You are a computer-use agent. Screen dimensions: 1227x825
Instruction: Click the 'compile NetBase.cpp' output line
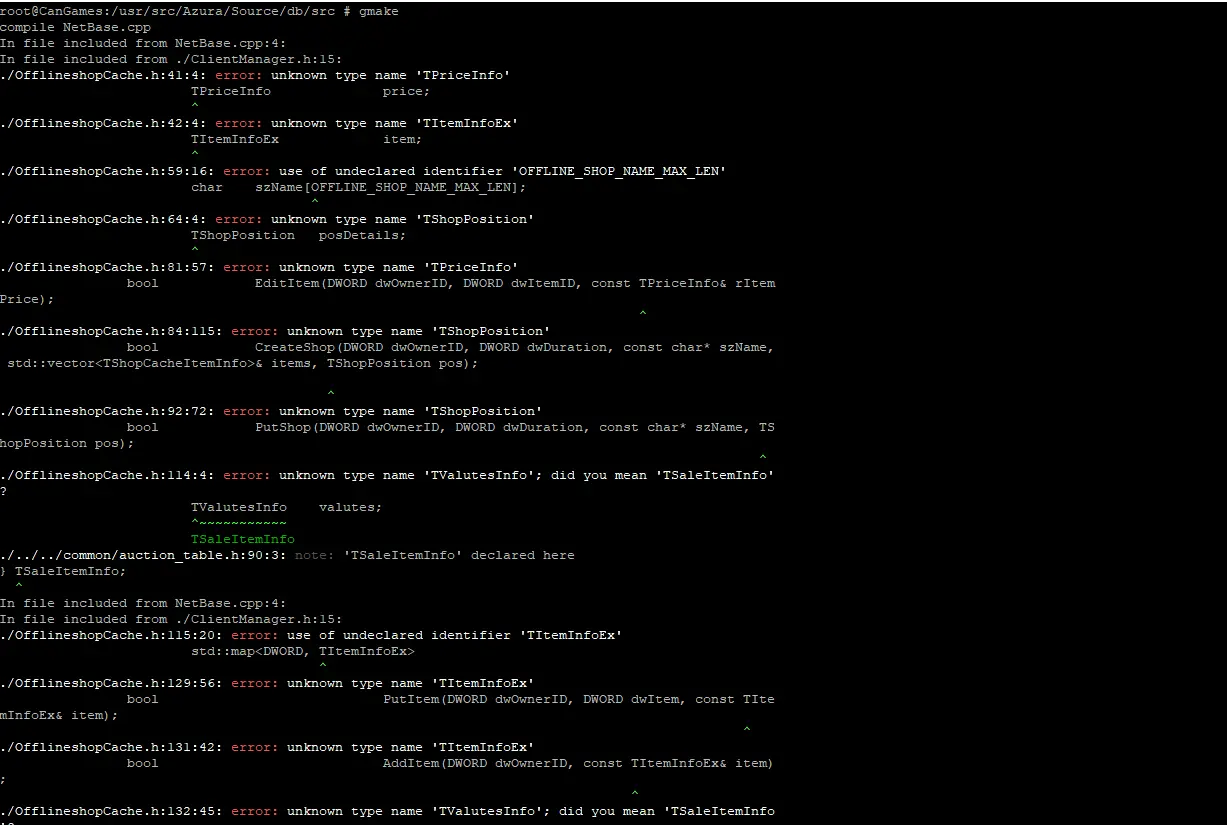[x=75, y=27]
